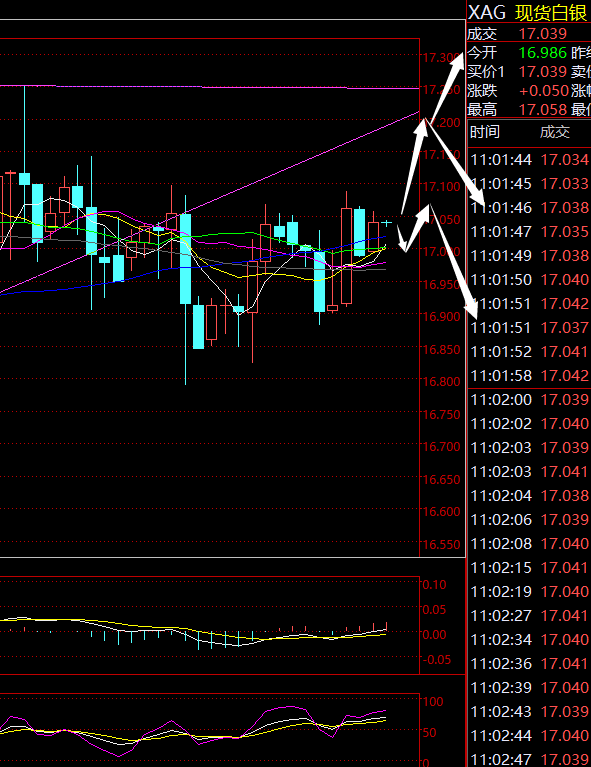Click the horizontal magenta line near 17.250
This screenshot has height=767, width=591.
point(209,87)
